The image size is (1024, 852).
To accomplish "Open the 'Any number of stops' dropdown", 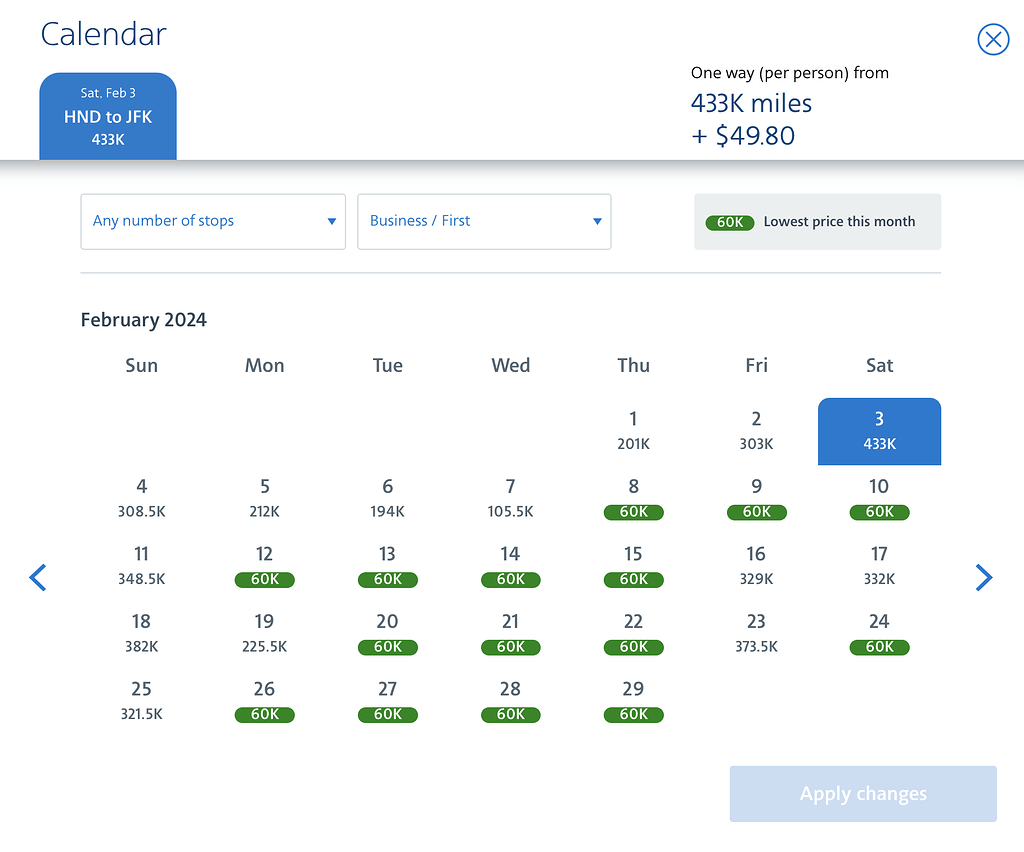I will (x=213, y=221).
